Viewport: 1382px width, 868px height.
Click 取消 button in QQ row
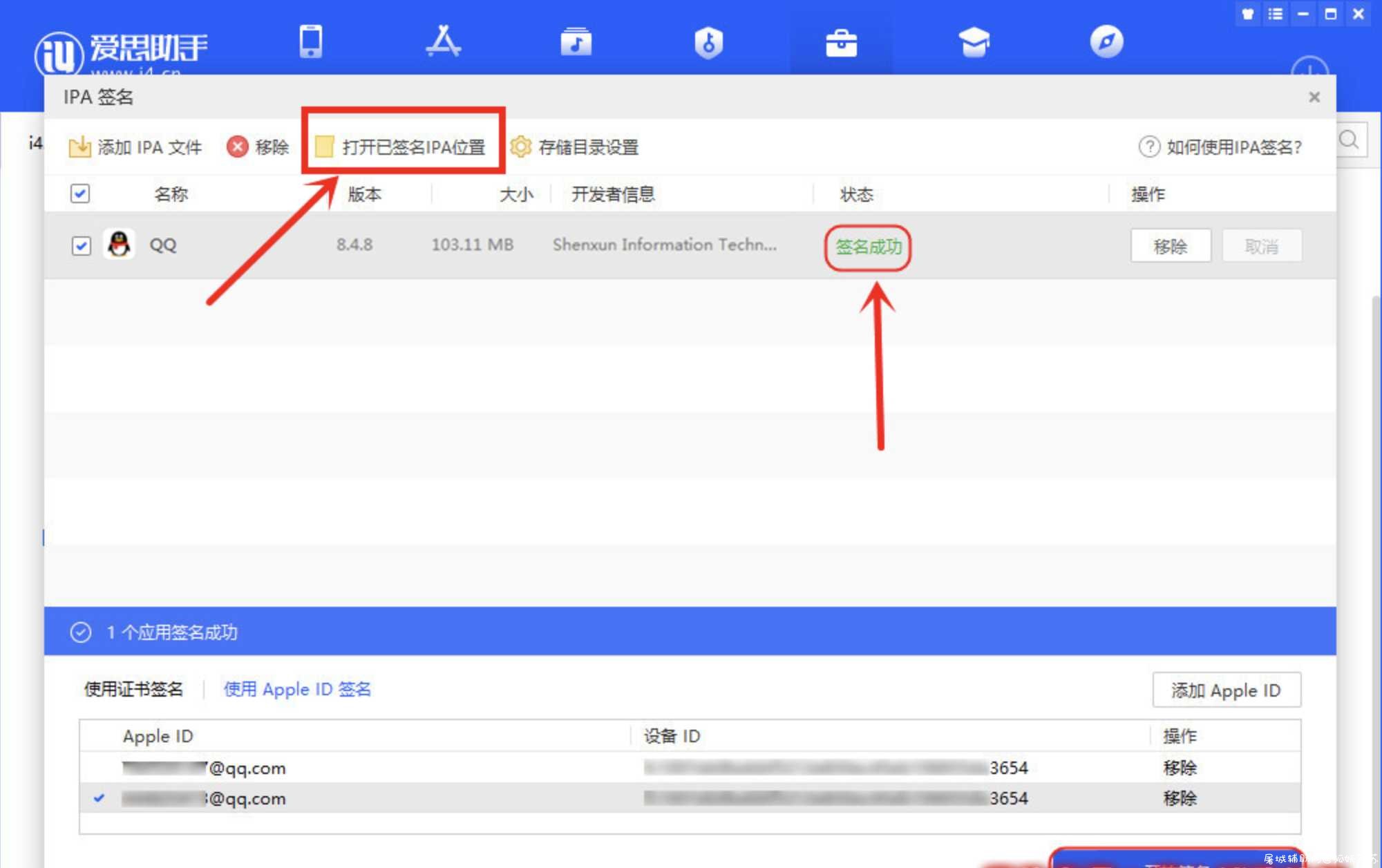tap(1262, 246)
